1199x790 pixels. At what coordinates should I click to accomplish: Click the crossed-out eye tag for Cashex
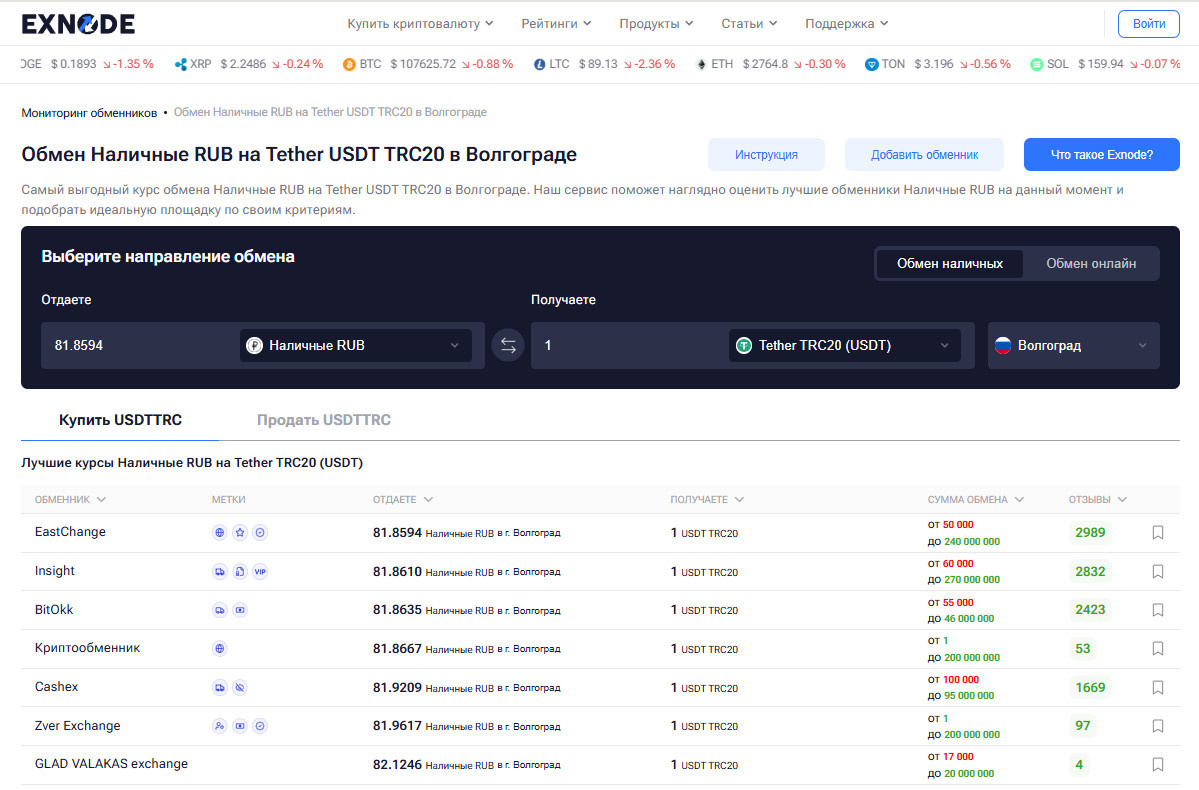(x=240, y=688)
